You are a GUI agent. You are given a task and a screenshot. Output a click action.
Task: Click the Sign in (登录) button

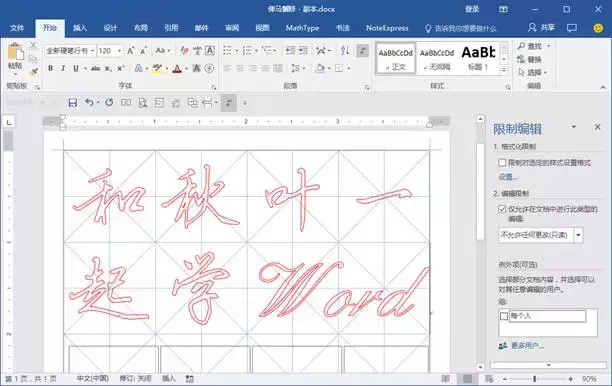coord(472,9)
